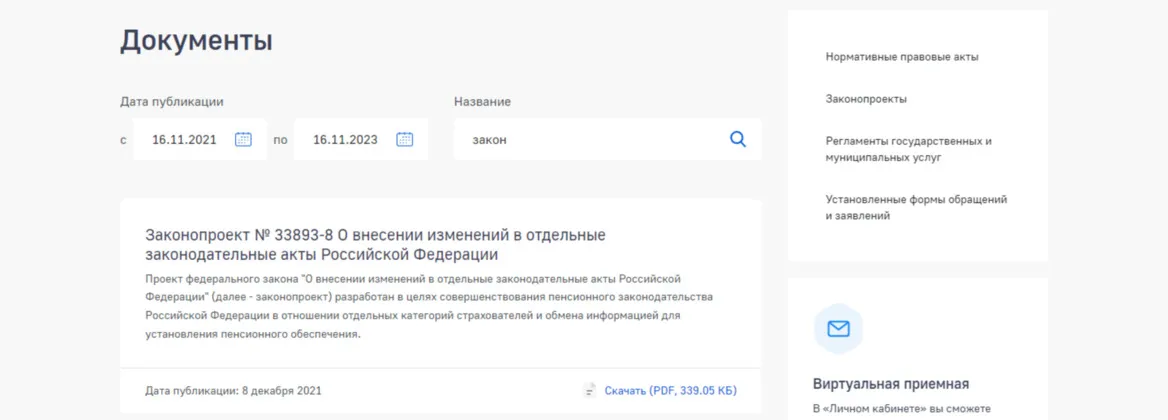Click 'Дата публикации: 8 декабря 2021' text
Image resolution: width=1168 pixels, height=420 pixels.
234,390
